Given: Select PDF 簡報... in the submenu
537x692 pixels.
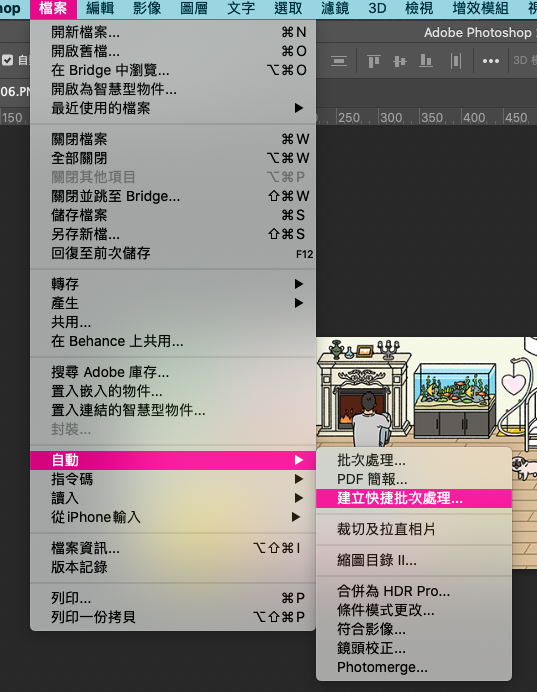Looking at the screenshot, I should (414, 479).
